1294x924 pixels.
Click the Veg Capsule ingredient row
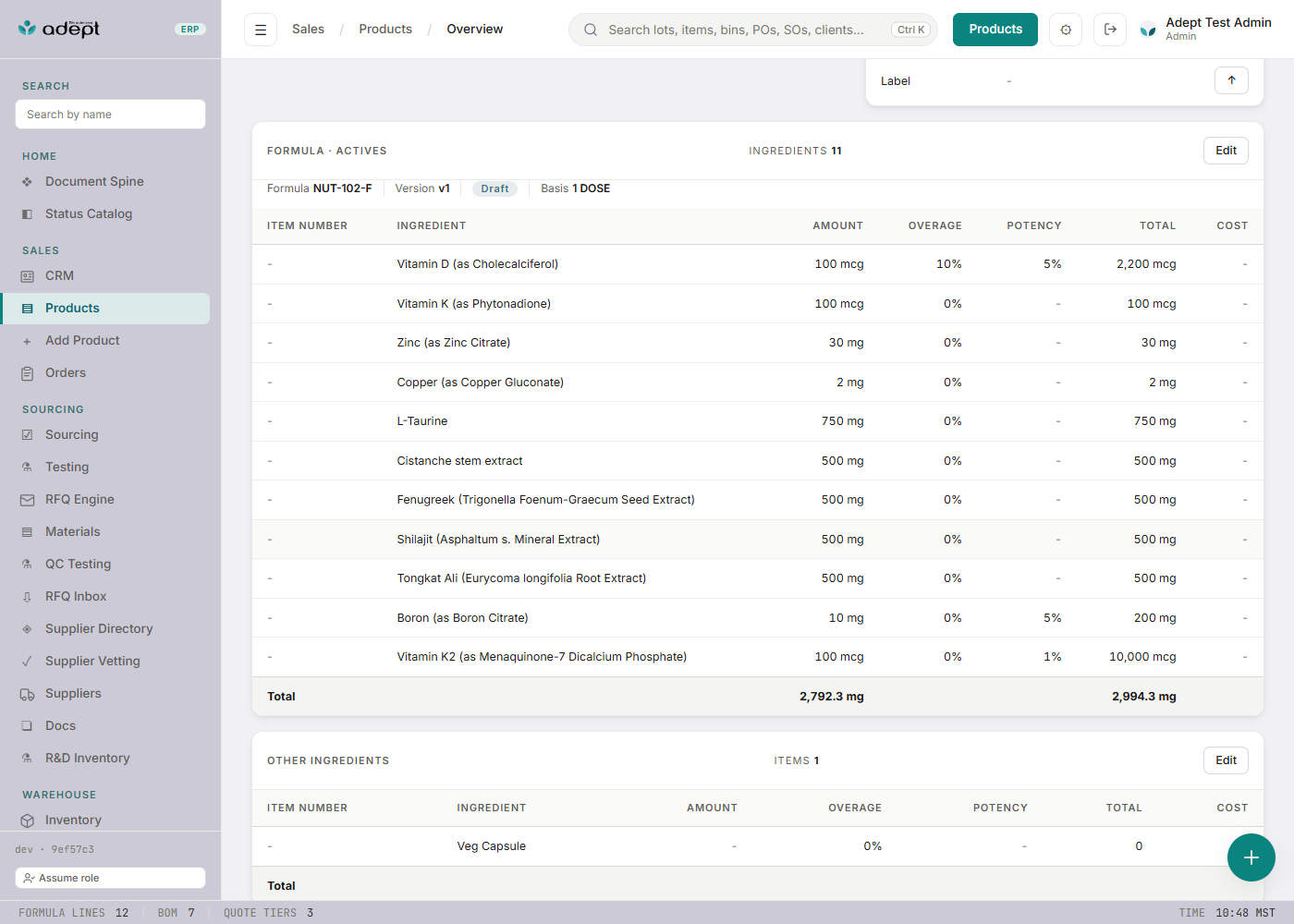coord(758,846)
